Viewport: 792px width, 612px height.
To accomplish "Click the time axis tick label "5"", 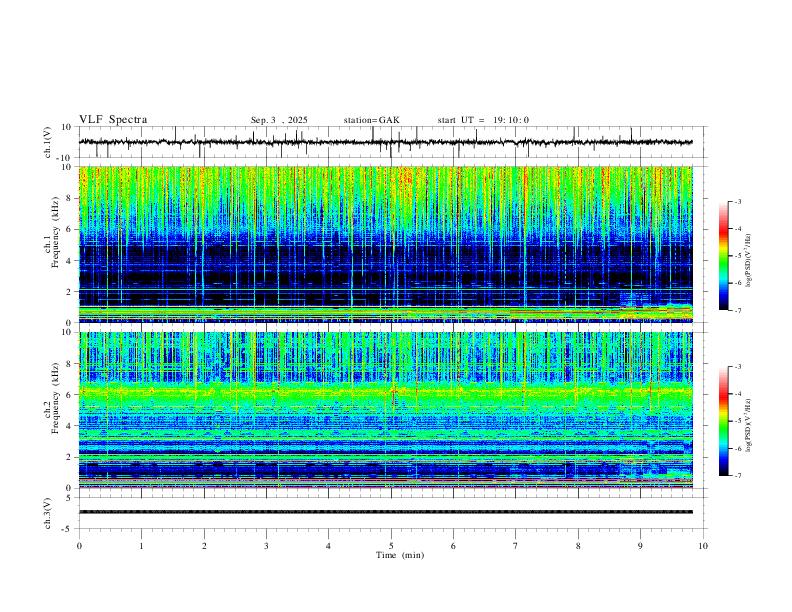I will pos(391,546).
